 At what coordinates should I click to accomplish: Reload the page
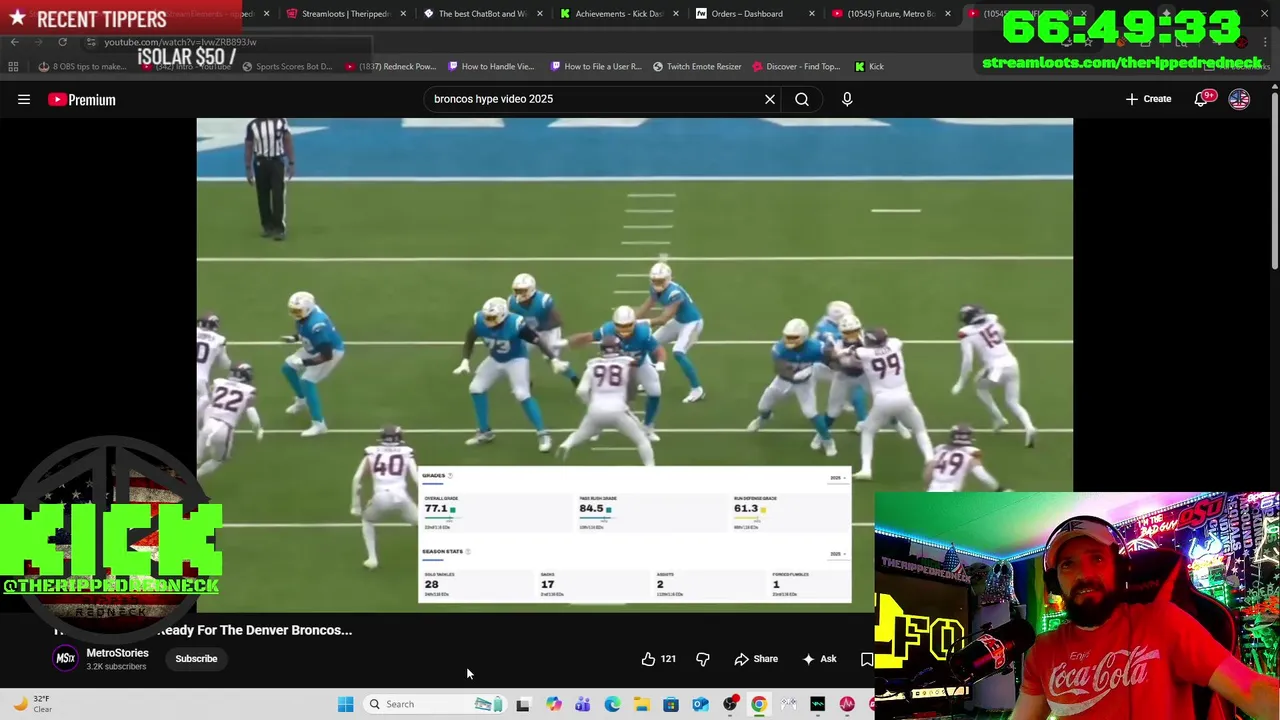(x=62, y=42)
